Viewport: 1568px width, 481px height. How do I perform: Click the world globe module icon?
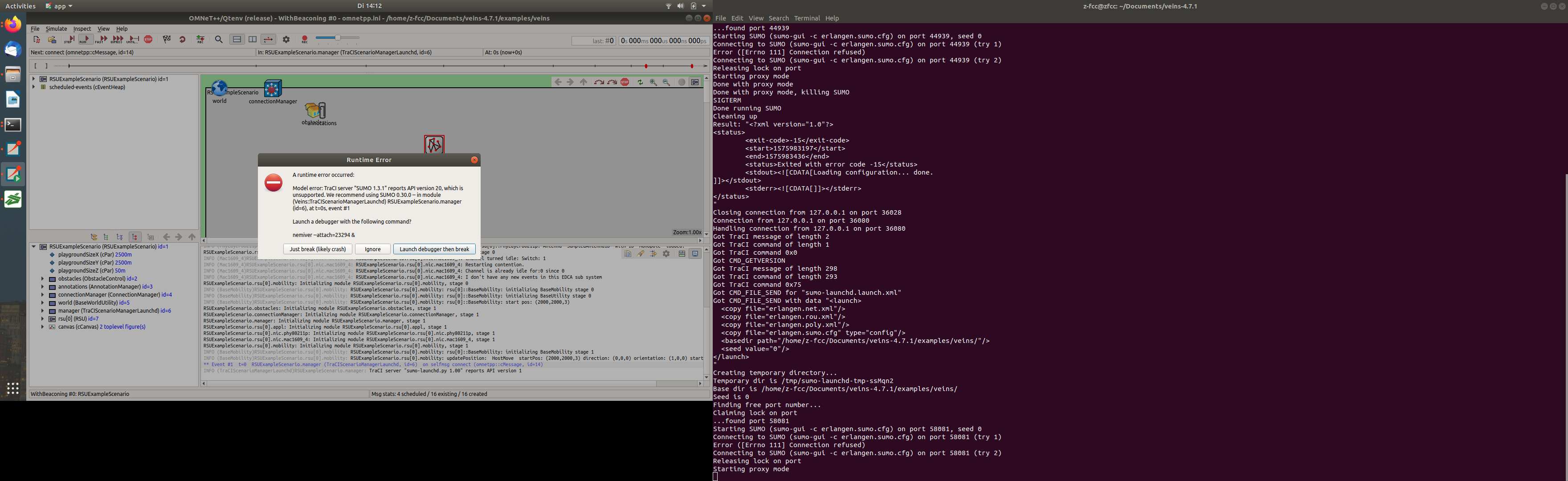coord(220,88)
